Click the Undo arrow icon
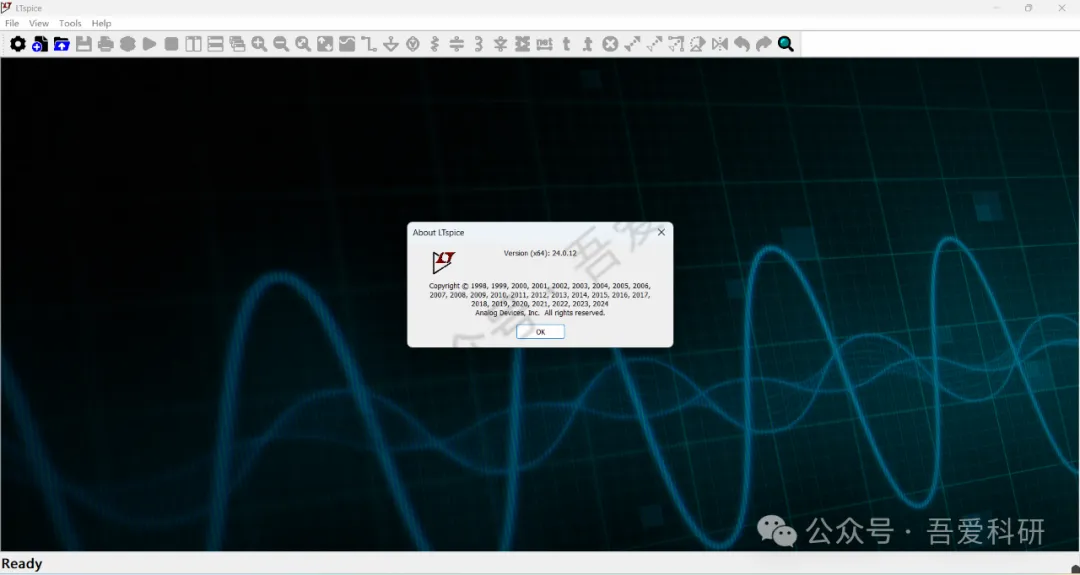Image resolution: width=1080 pixels, height=575 pixels. [742, 44]
